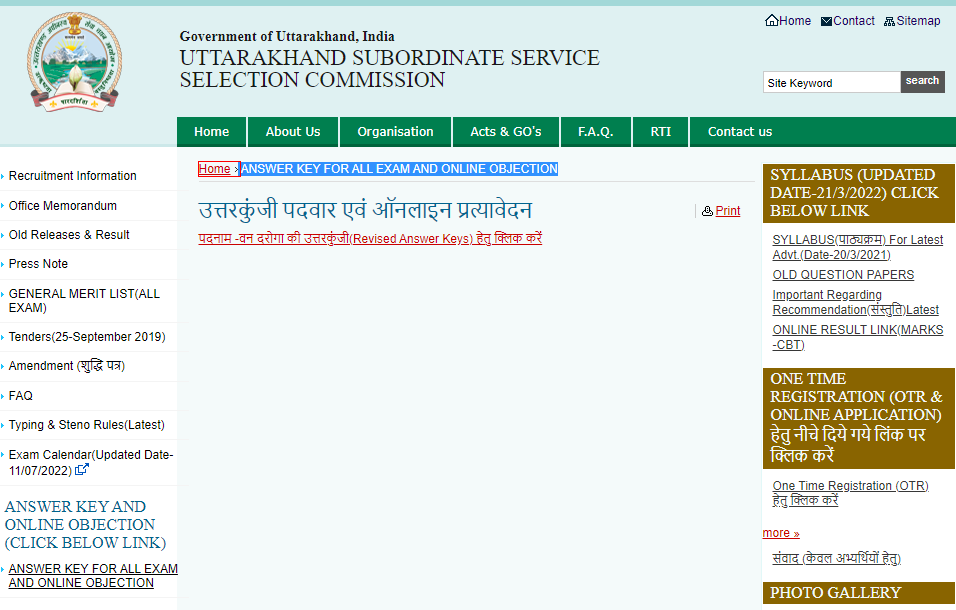The height and width of the screenshot is (610, 956).
Task: Open the Revised Answer Keys Hindi link
Action: 370,238
